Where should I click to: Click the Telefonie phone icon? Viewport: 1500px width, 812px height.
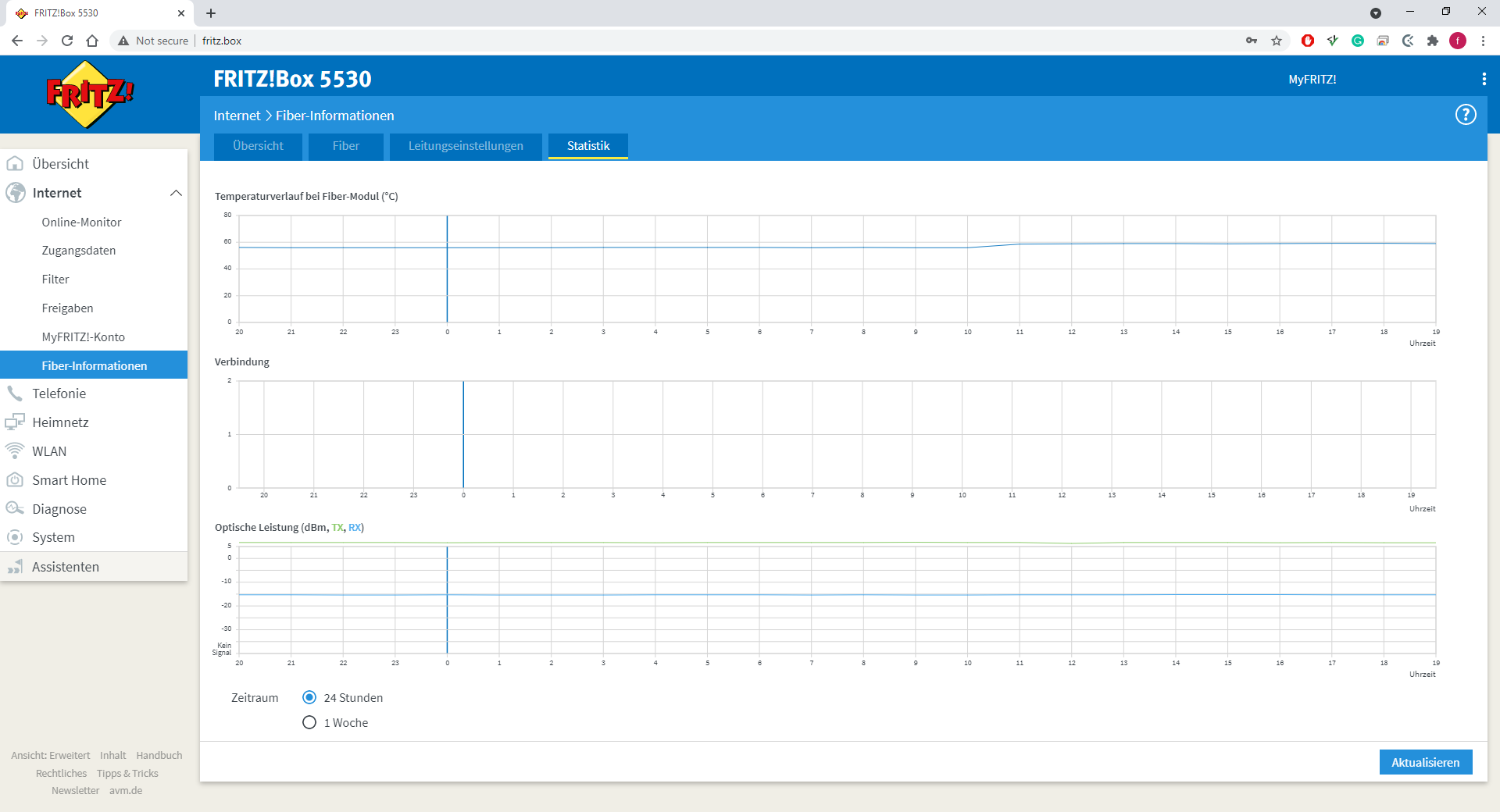point(15,394)
